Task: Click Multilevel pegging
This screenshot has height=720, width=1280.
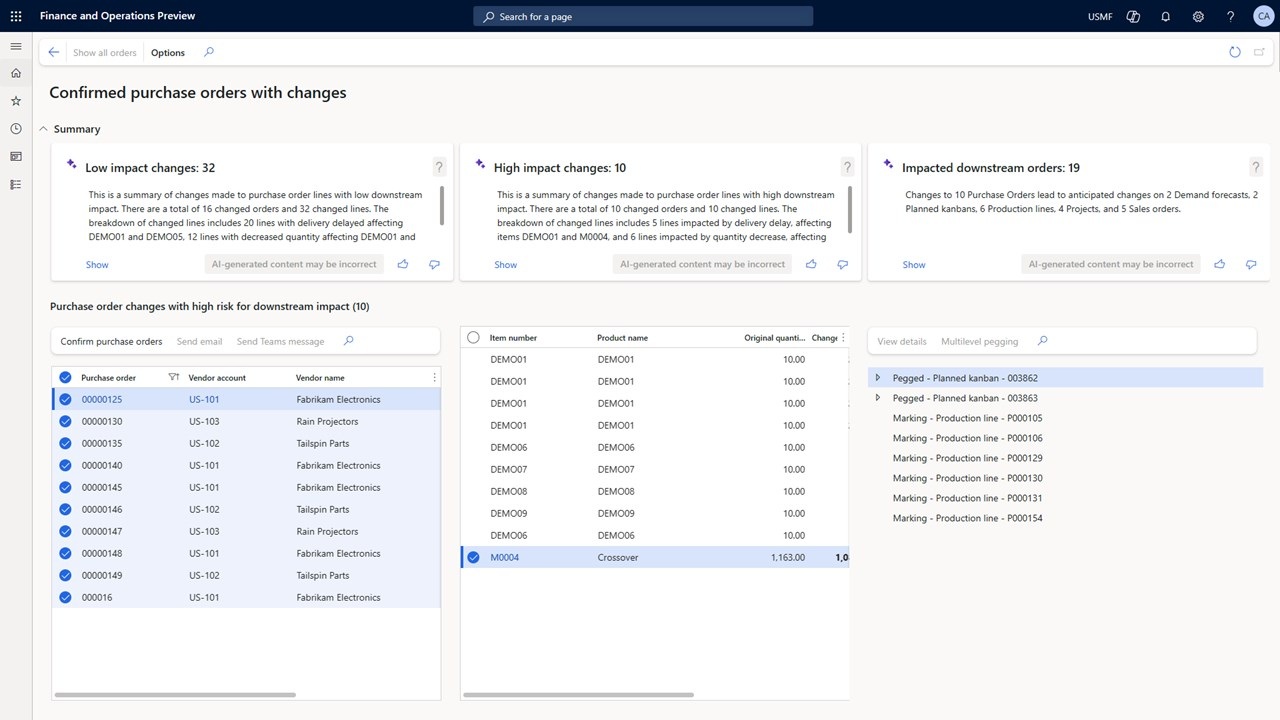Action: (x=979, y=341)
